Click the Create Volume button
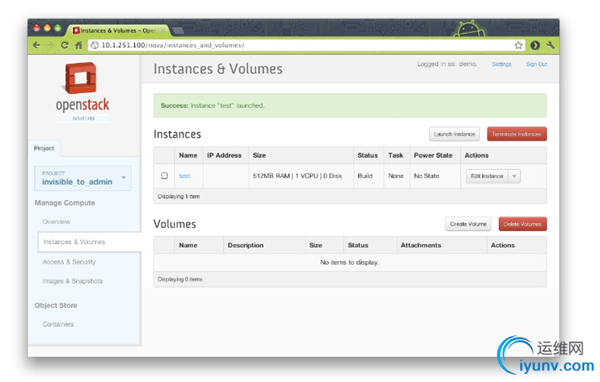The image size is (600, 382). [x=468, y=224]
